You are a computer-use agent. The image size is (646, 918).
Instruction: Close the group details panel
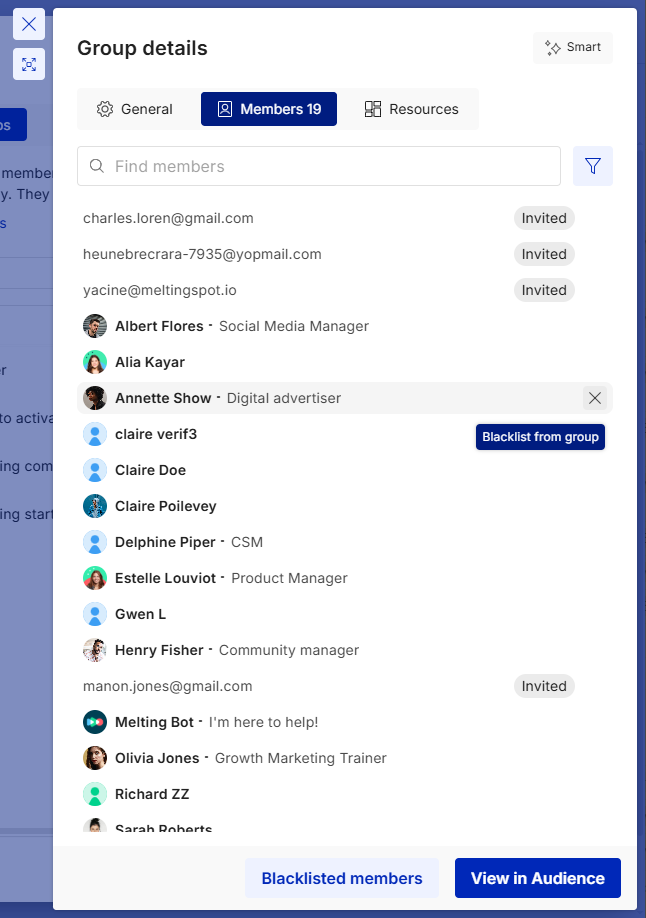tap(29, 24)
